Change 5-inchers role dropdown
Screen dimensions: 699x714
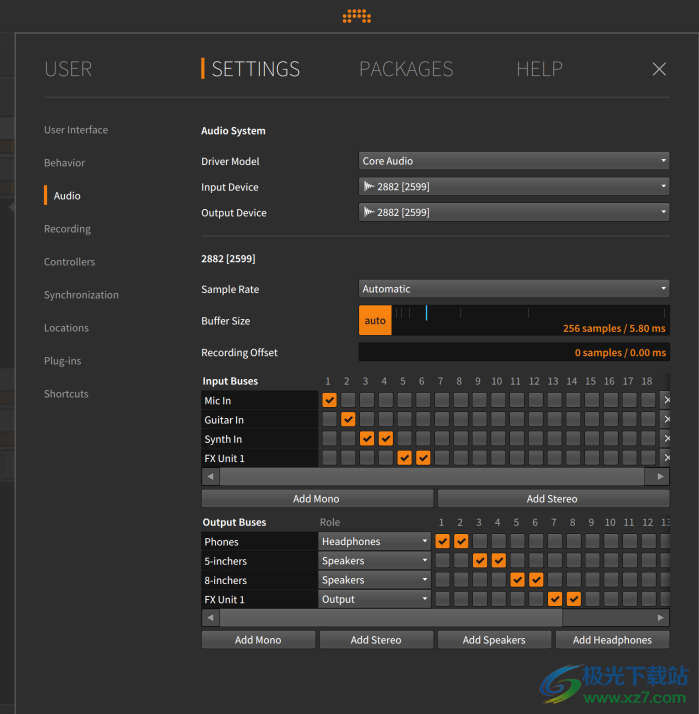374,560
